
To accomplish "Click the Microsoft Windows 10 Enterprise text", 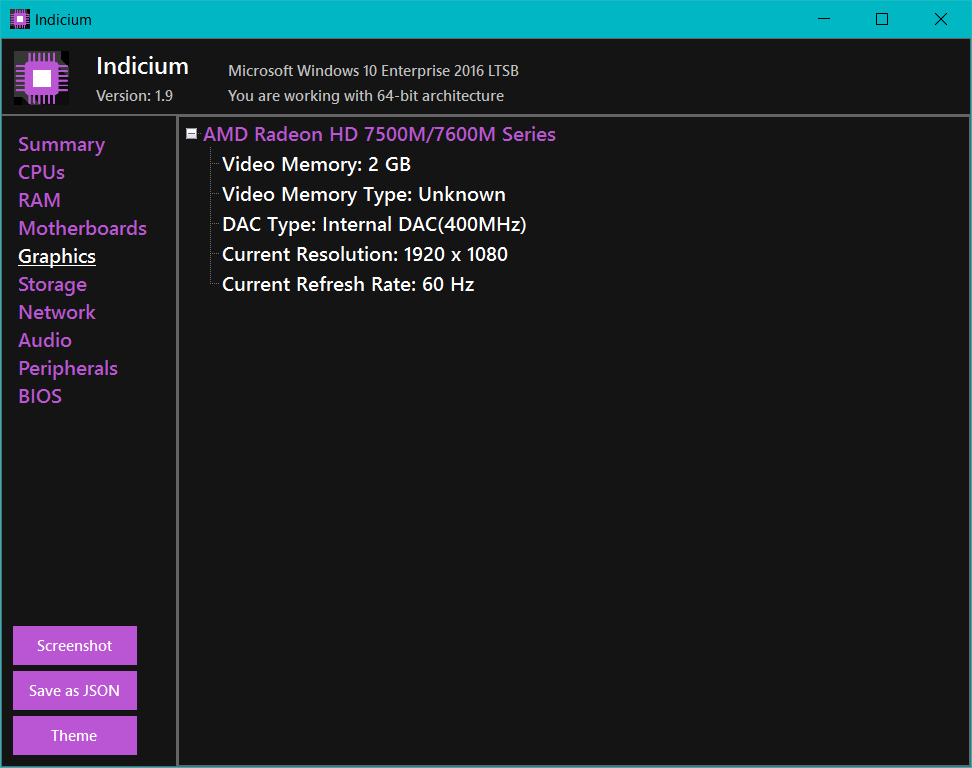I will [x=373, y=71].
